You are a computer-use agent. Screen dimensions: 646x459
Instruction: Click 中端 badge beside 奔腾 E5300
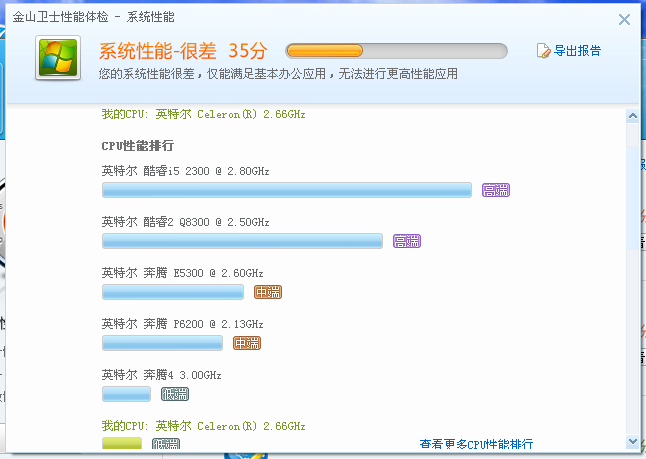pos(268,292)
